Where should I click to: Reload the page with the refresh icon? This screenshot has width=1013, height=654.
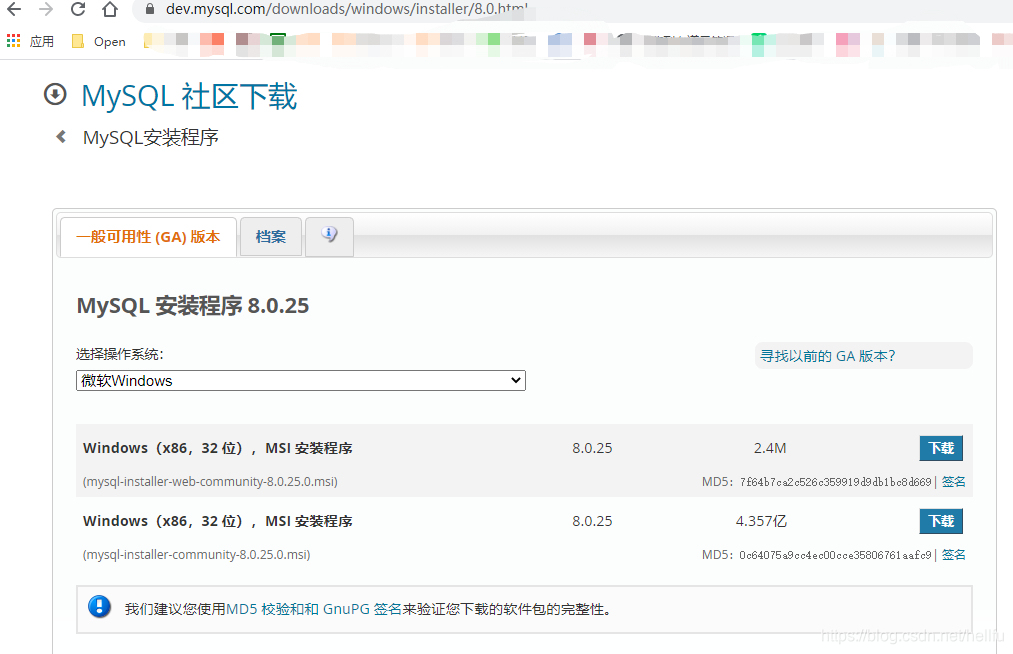tap(78, 9)
